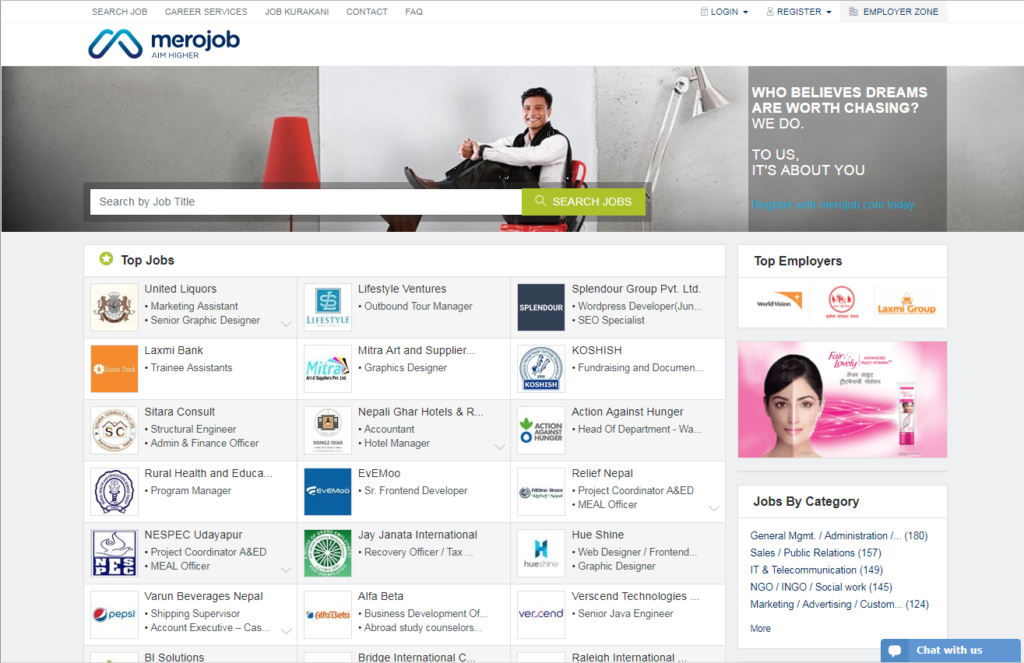Open the Hue Shine logo
Image resolution: width=1024 pixels, height=663 pixels.
pyautogui.click(x=541, y=553)
